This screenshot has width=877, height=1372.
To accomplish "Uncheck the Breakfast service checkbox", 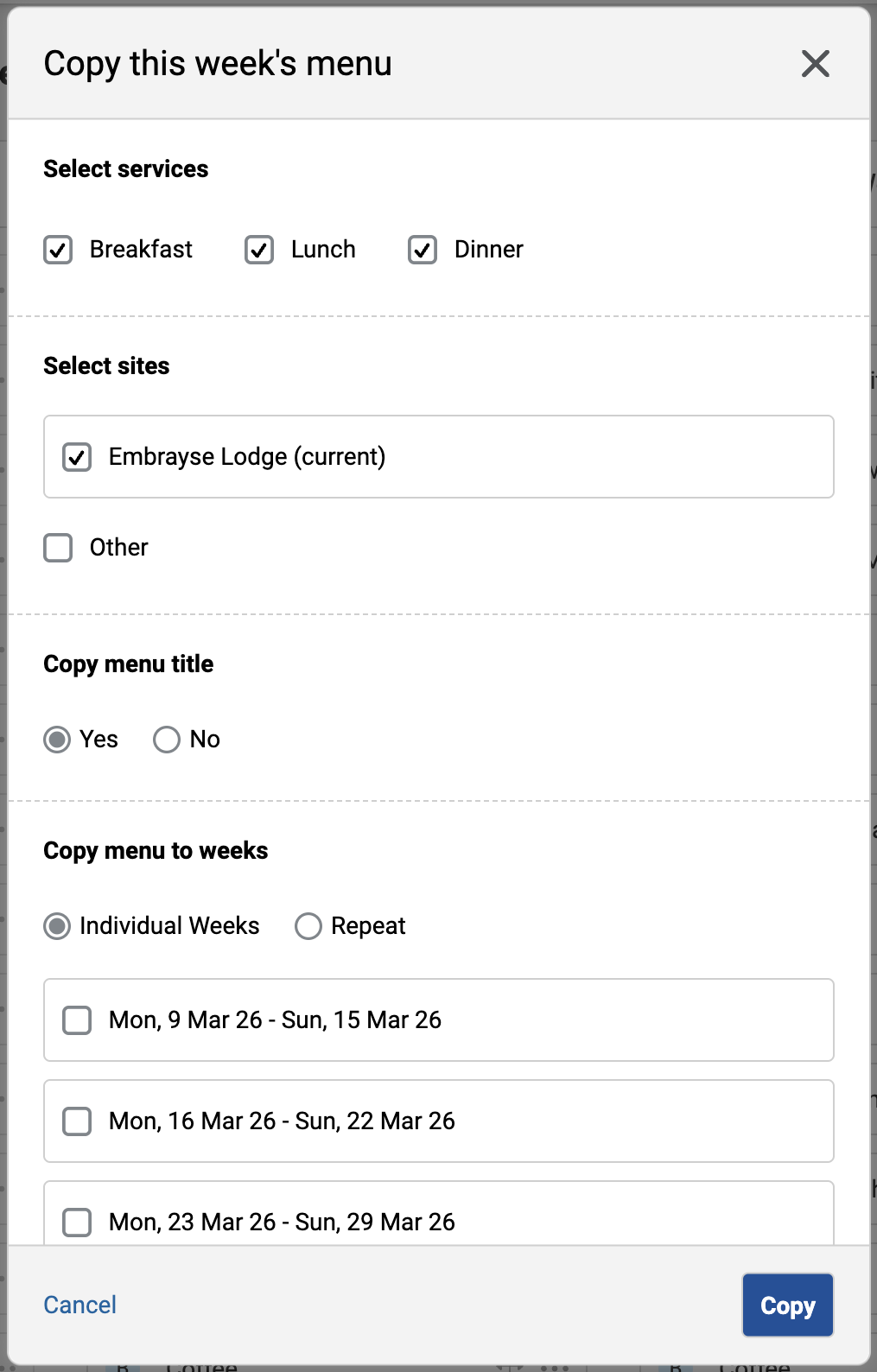I will [58, 250].
